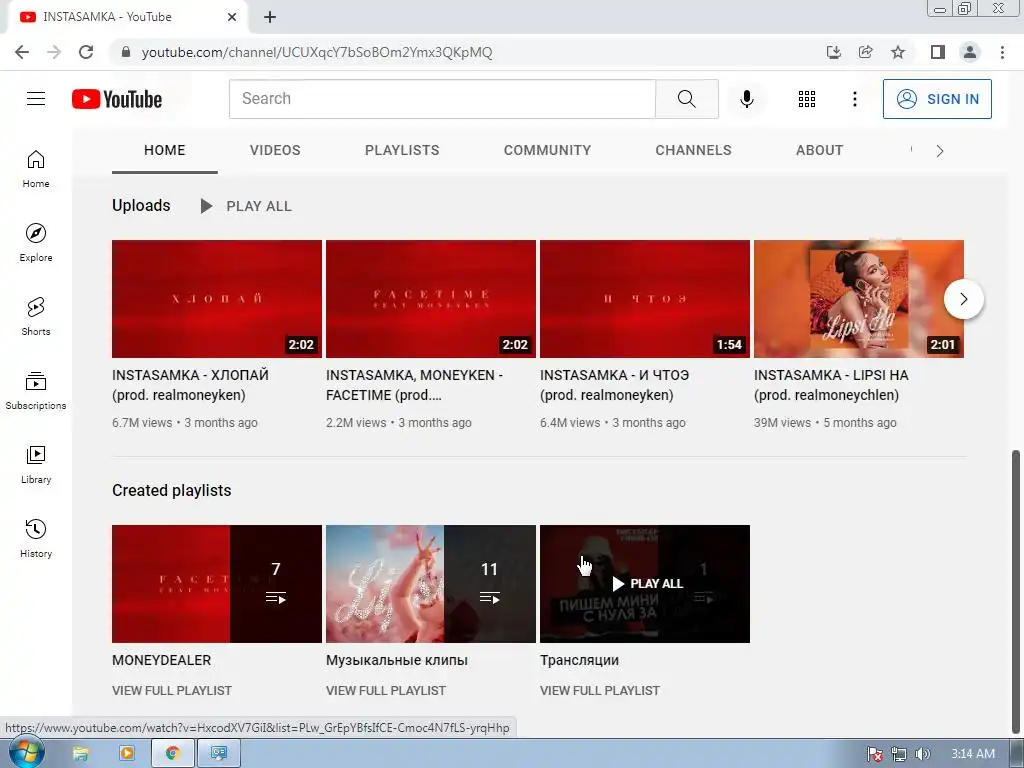Image resolution: width=1024 pixels, height=768 pixels.
Task: Open the YouTube apps grid icon
Action: [807, 99]
